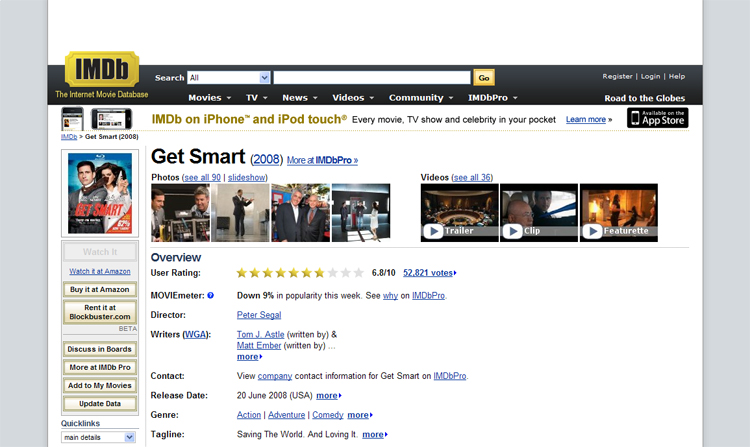The image size is (750, 447).
Task: Open the Community menu
Action: (x=421, y=98)
